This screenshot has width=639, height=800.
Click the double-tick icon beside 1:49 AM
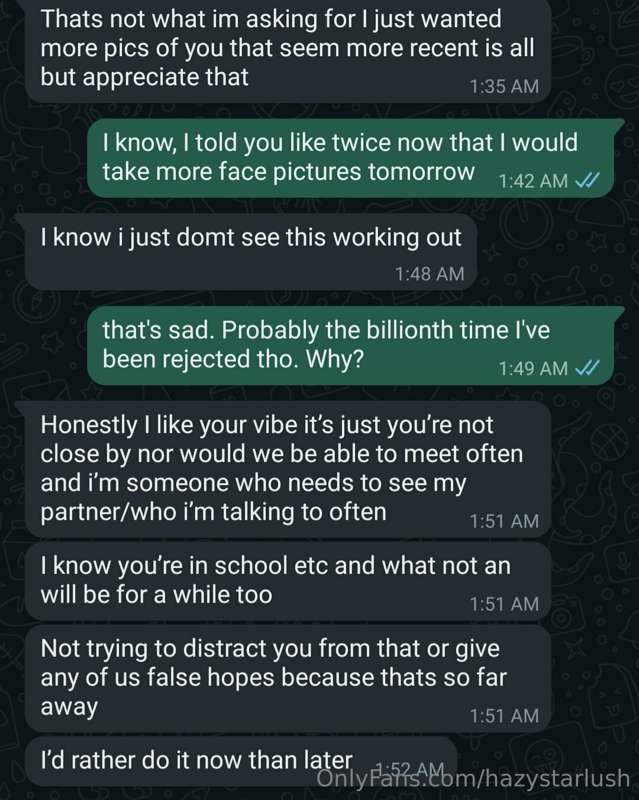point(586,368)
